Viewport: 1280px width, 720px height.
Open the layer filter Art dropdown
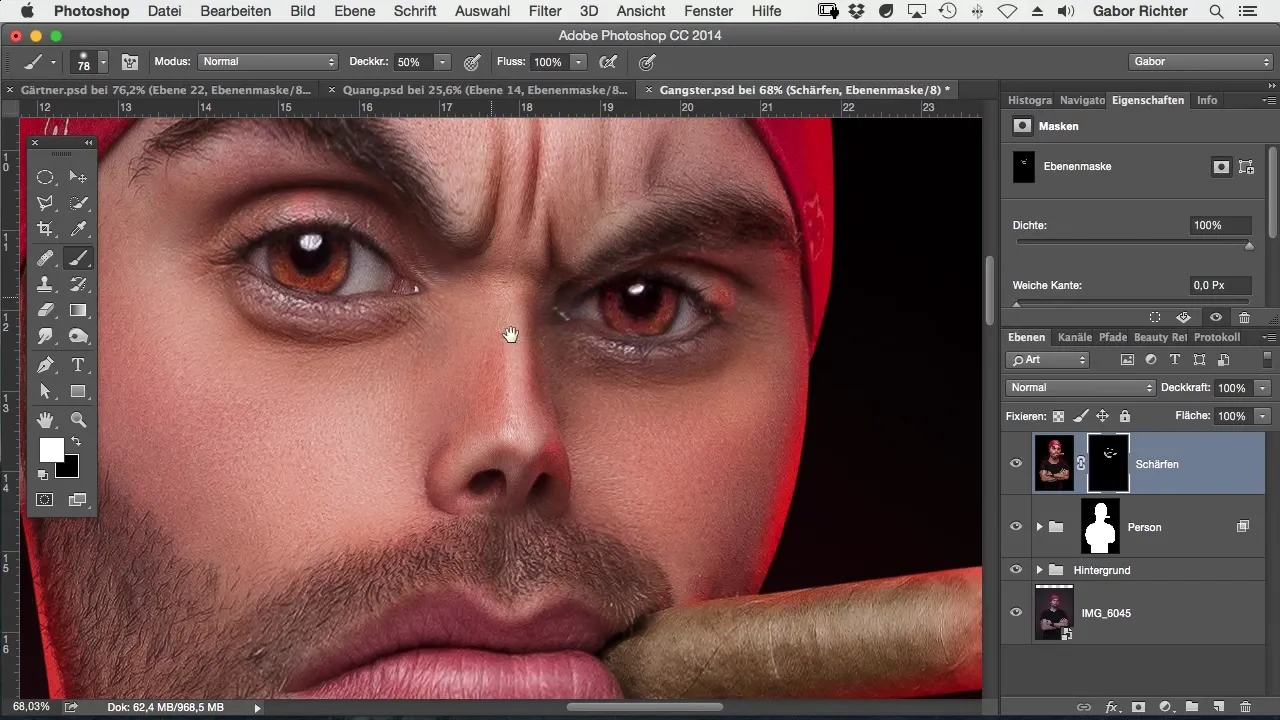click(1048, 360)
